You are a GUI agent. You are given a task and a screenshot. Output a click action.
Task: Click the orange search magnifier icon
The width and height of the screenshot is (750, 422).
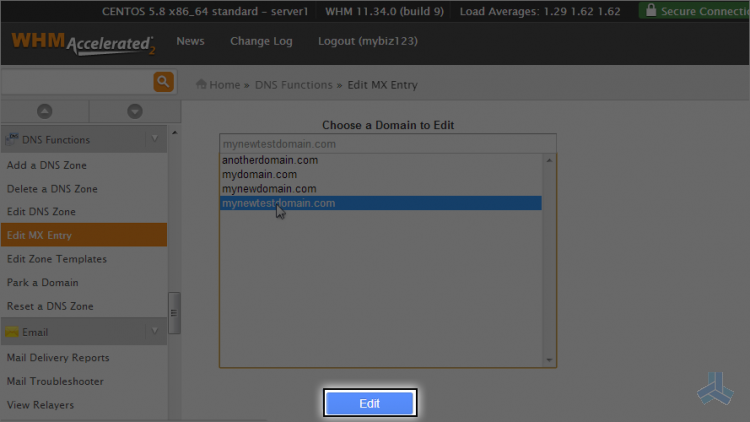163,82
